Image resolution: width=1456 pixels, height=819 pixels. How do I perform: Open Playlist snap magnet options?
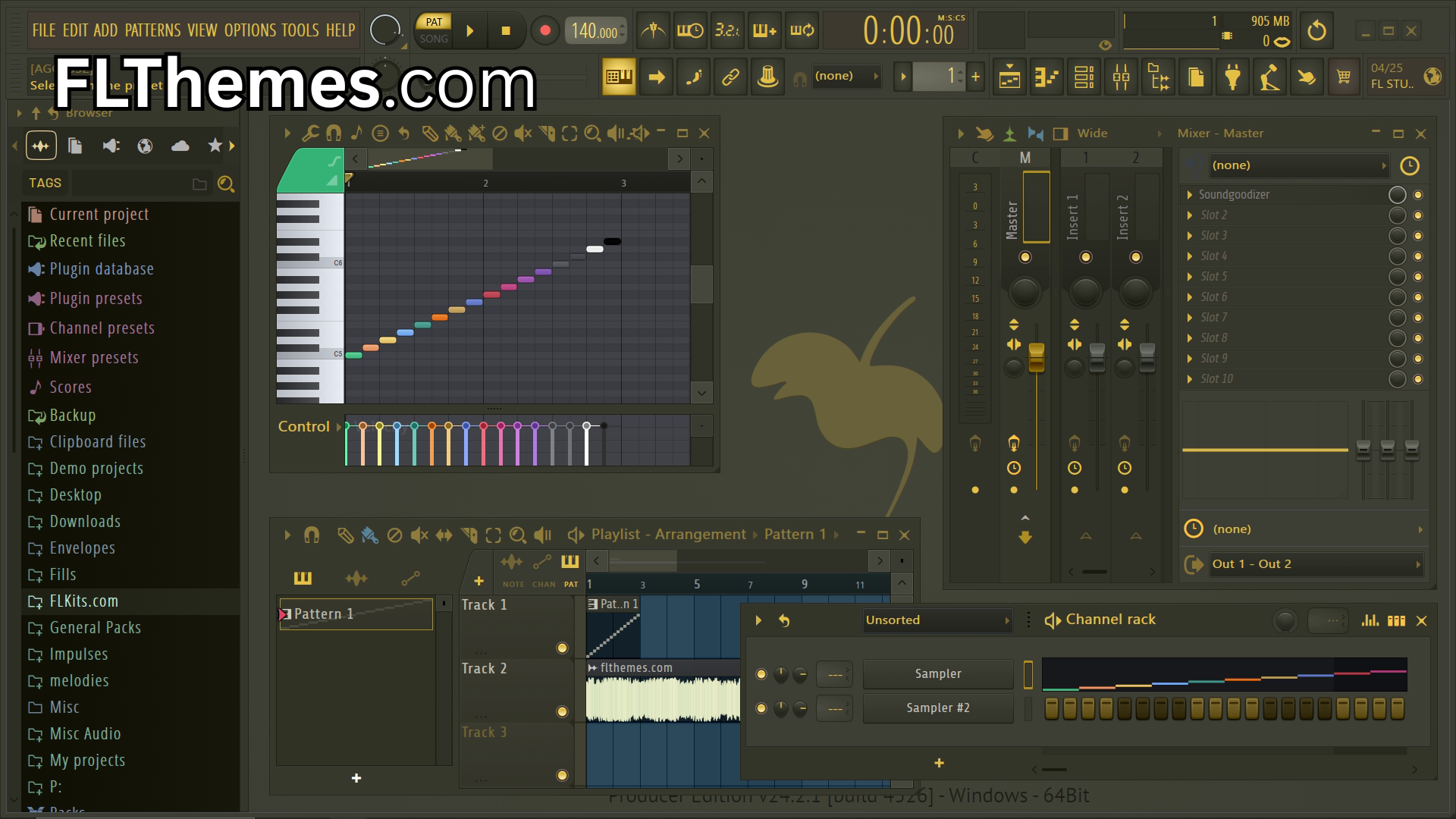click(x=312, y=535)
